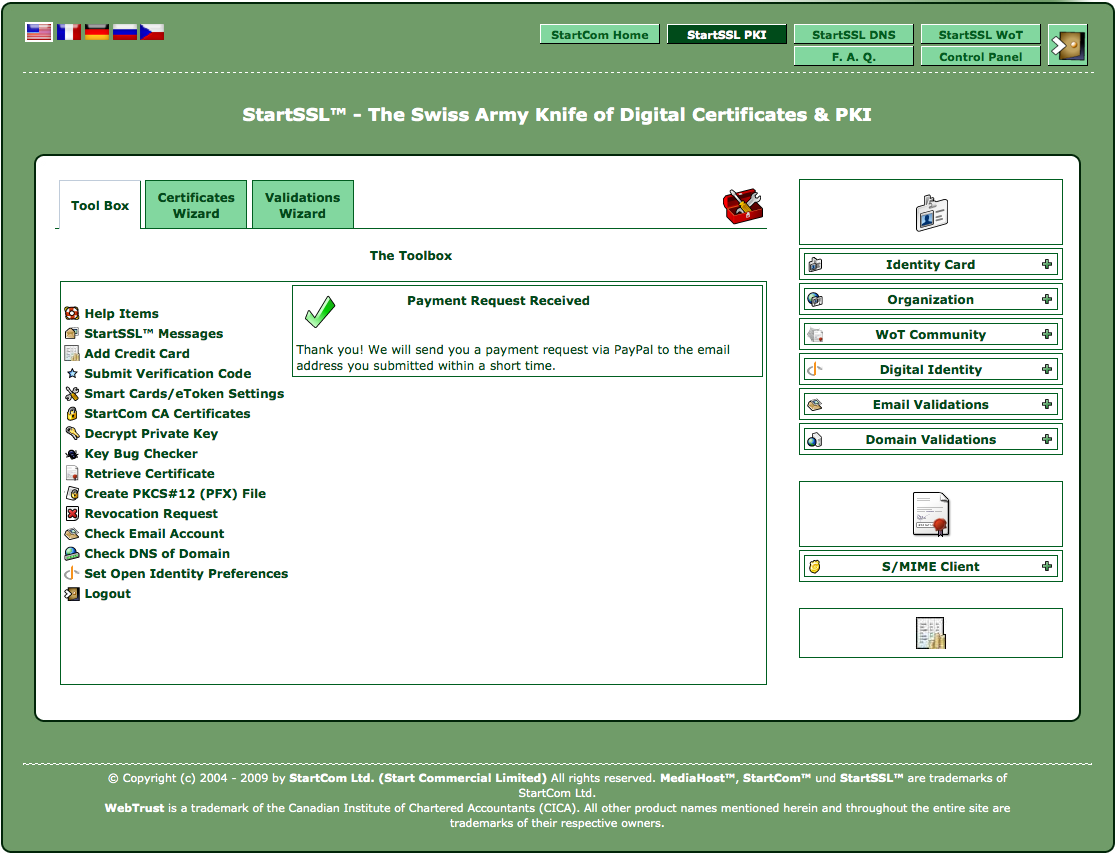This screenshot has width=1116, height=854.
Task: Open Smart Cards/eToken Settings link
Action: tap(184, 393)
